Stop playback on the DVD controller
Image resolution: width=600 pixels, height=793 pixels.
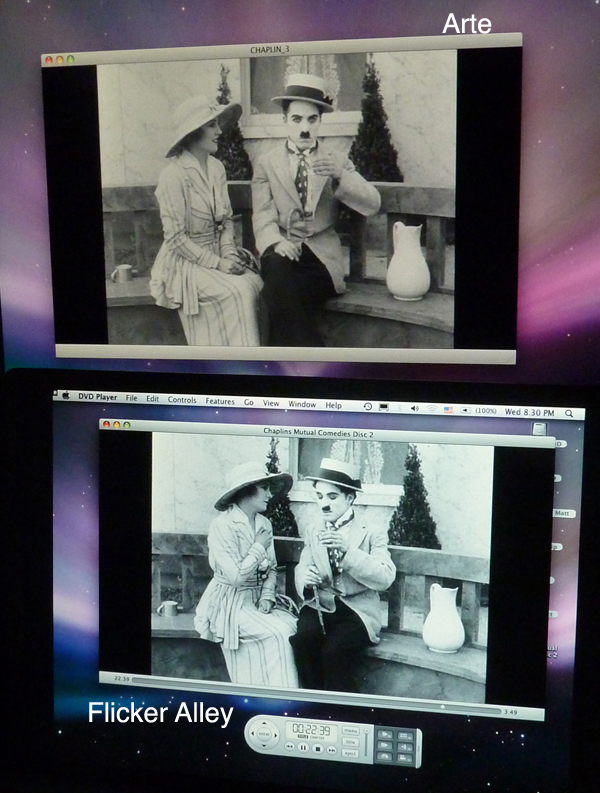(318, 749)
